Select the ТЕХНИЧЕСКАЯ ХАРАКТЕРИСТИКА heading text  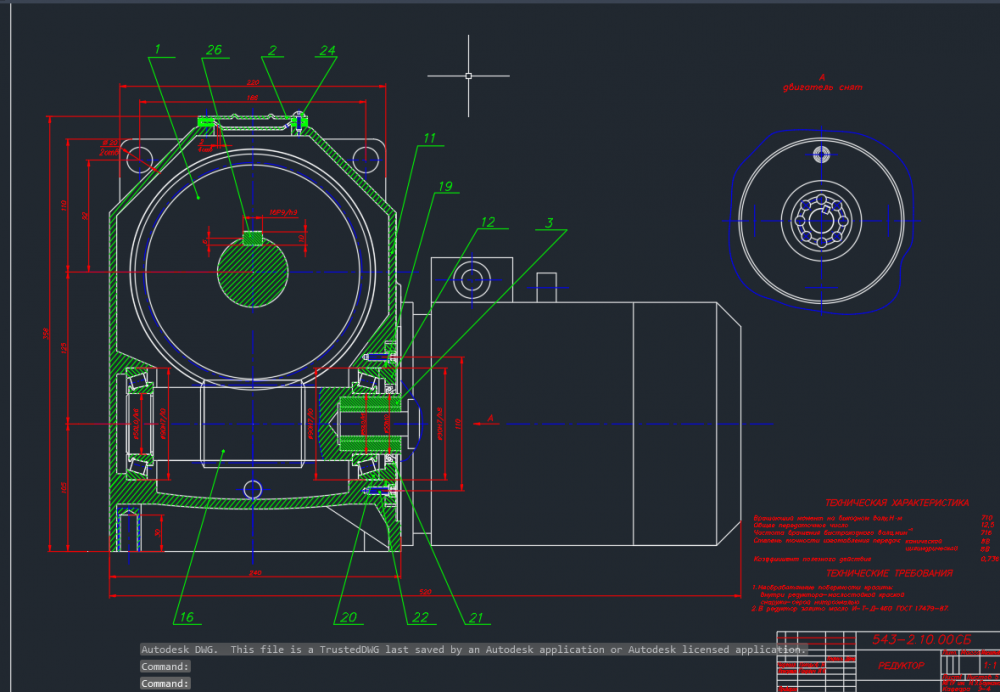point(896,503)
